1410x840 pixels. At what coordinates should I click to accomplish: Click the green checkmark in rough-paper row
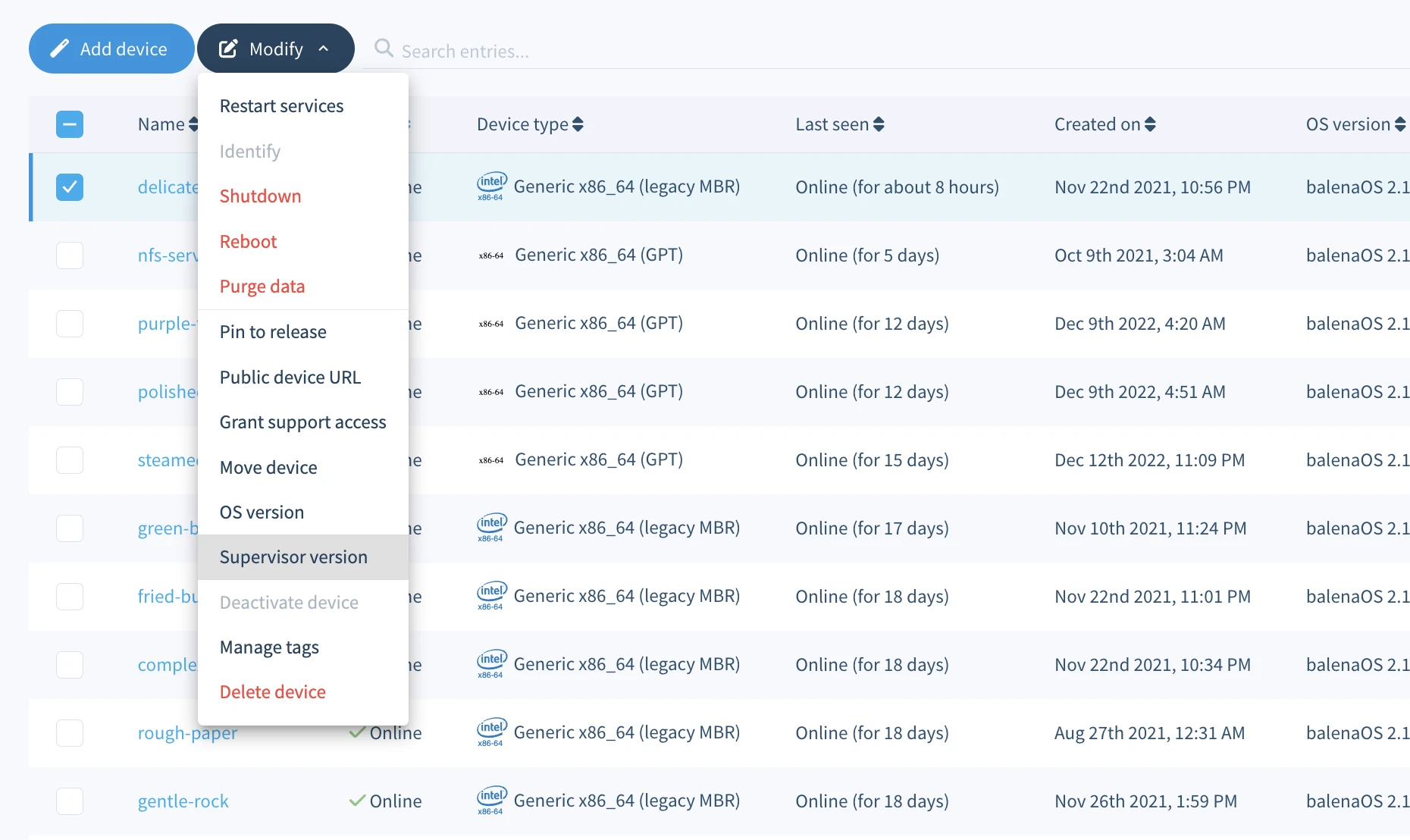(357, 732)
